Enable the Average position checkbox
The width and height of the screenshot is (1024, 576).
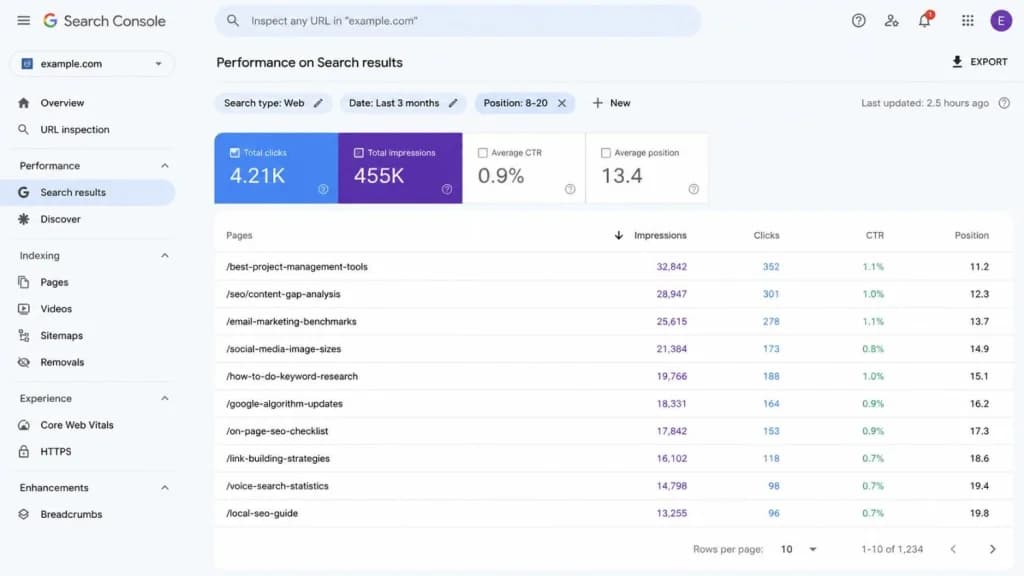point(605,153)
